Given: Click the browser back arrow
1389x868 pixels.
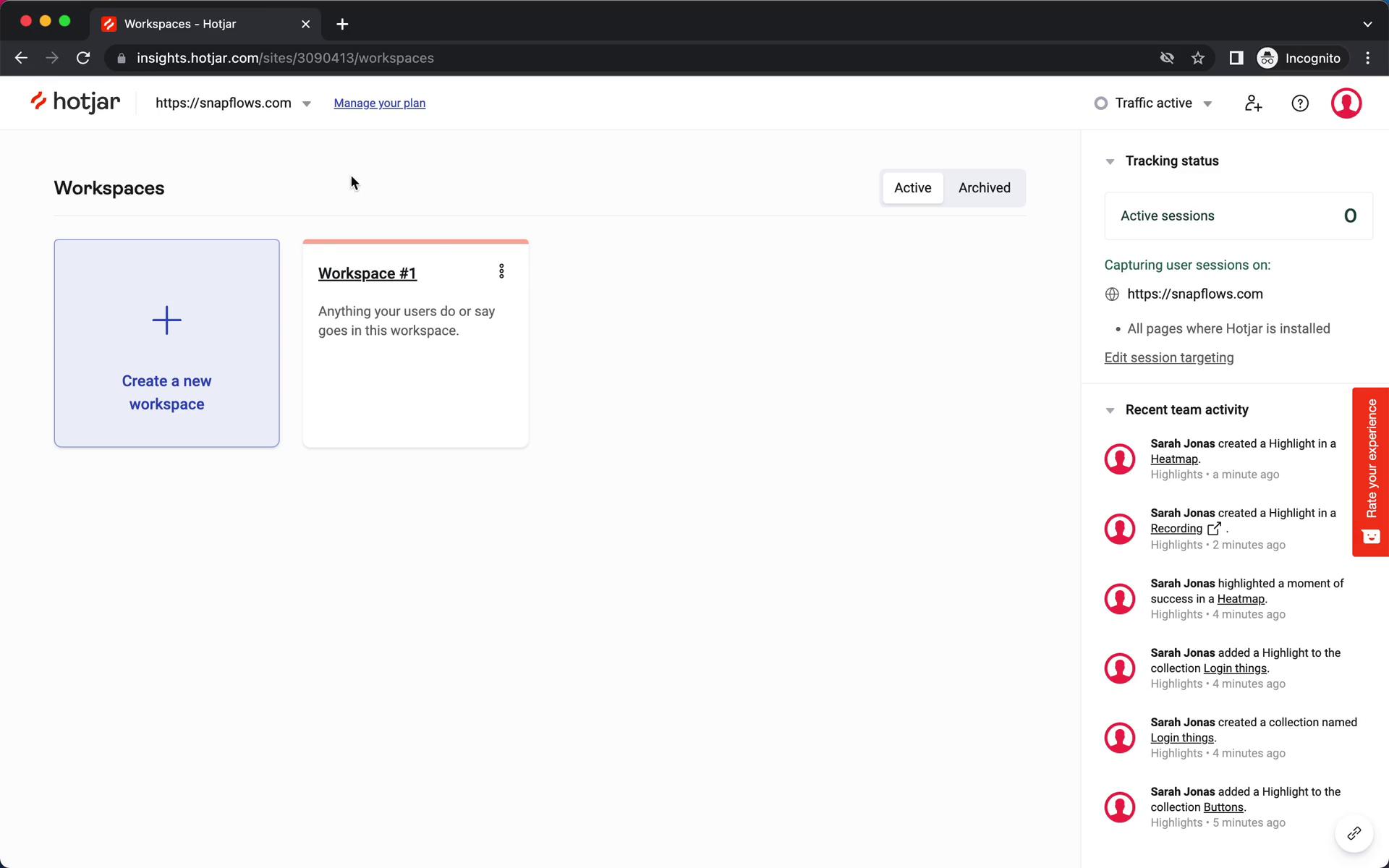Looking at the screenshot, I should 21,58.
